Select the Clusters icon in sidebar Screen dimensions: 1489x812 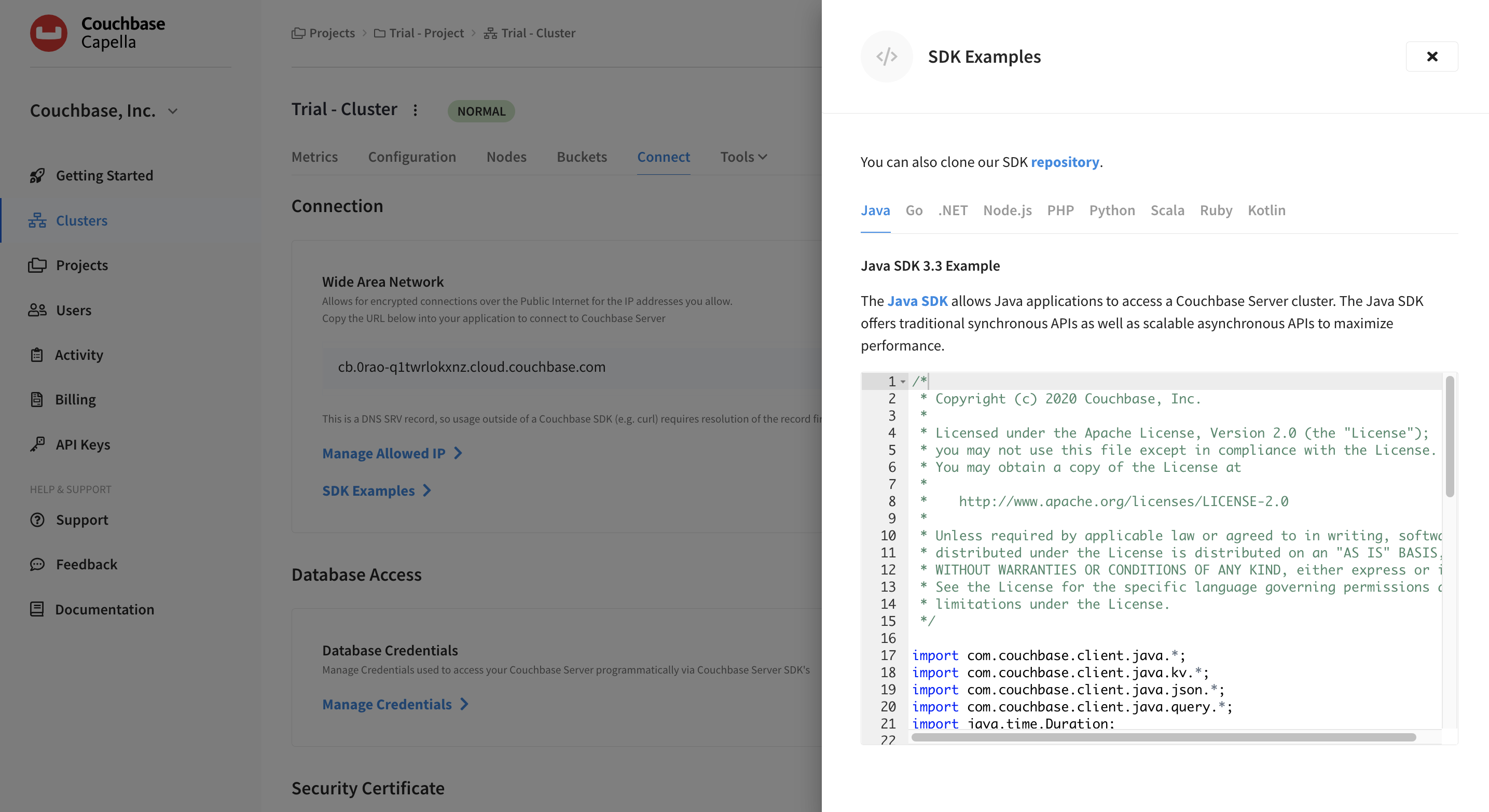pyautogui.click(x=37, y=220)
